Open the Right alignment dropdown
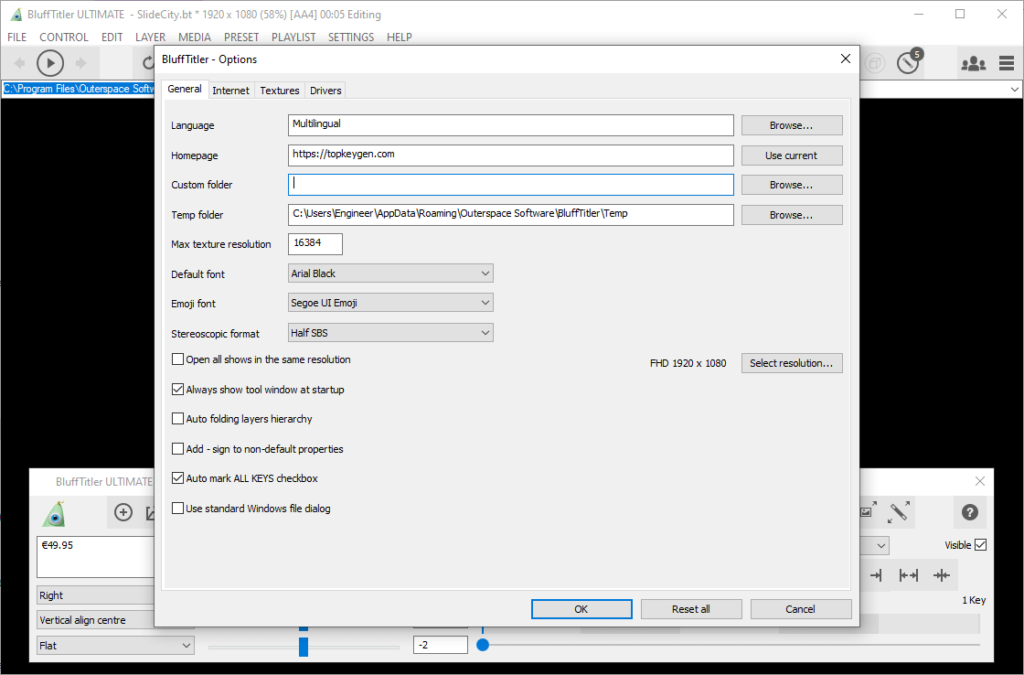The height and width of the screenshot is (675, 1024). tap(95, 595)
